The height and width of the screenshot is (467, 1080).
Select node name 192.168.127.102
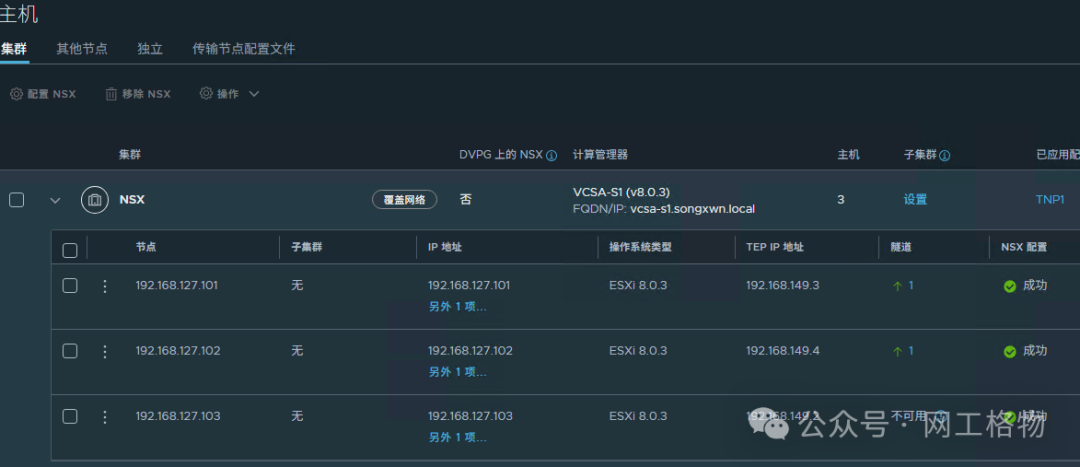pyautogui.click(x=178, y=351)
